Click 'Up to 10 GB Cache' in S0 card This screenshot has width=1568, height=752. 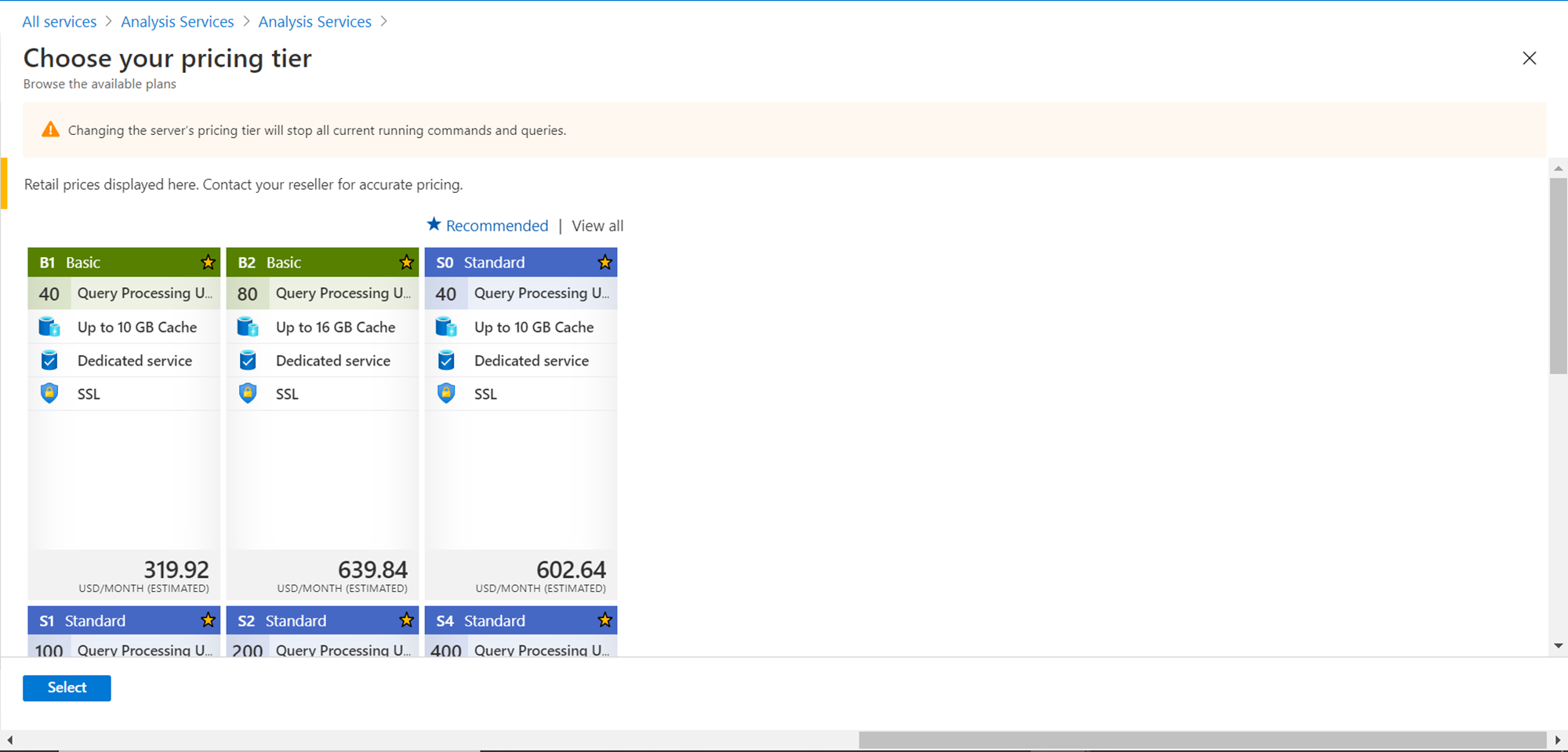tap(534, 327)
